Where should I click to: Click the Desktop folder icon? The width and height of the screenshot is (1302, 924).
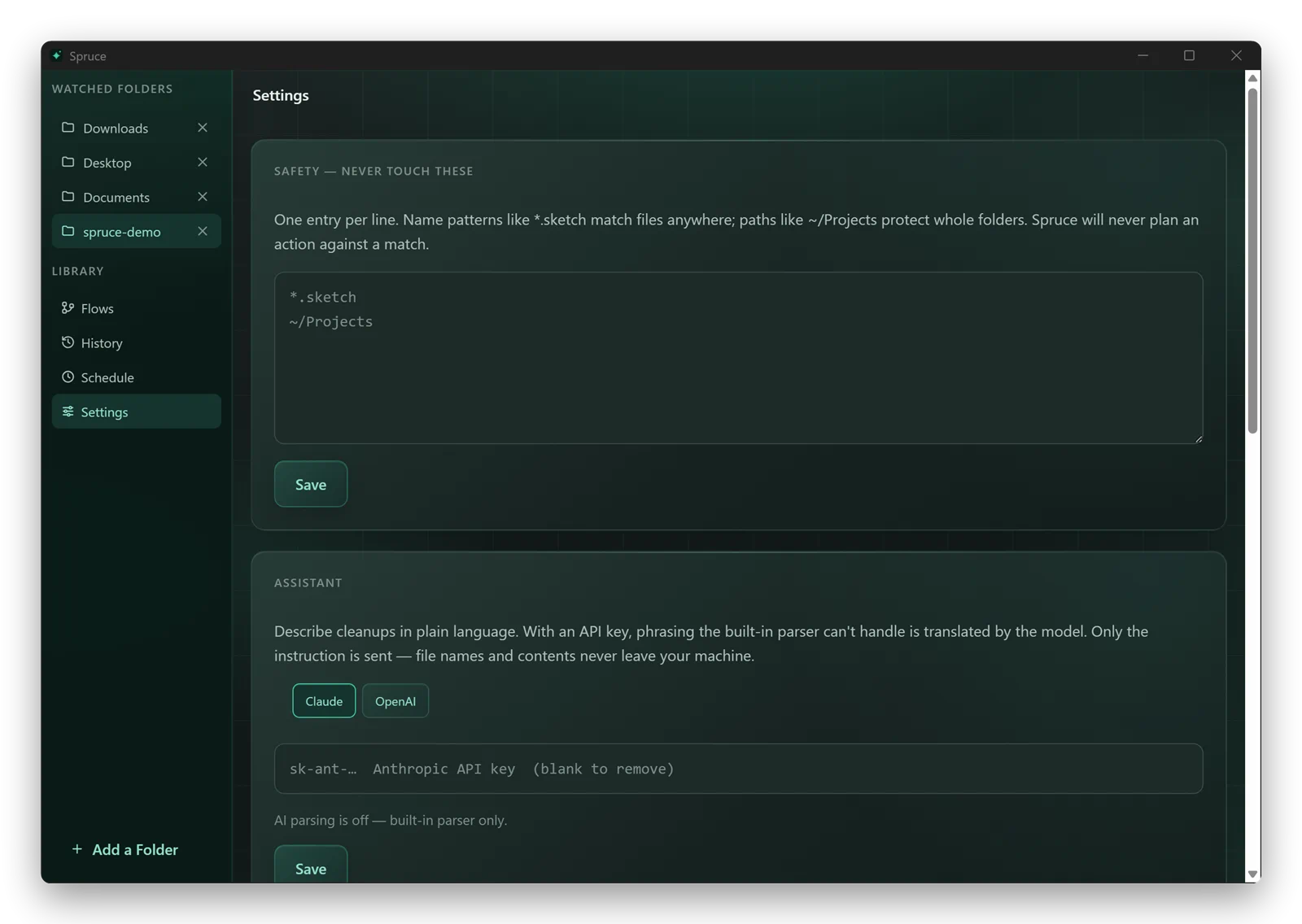pyautogui.click(x=68, y=162)
